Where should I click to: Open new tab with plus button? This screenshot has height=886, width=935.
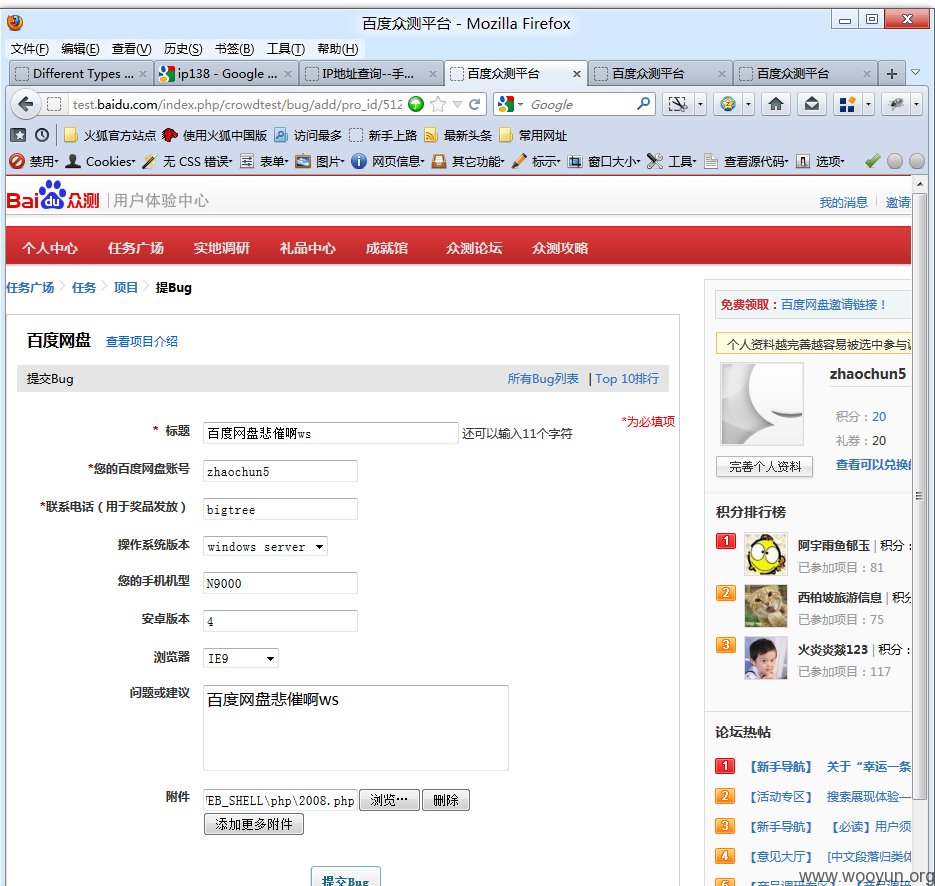(x=891, y=73)
